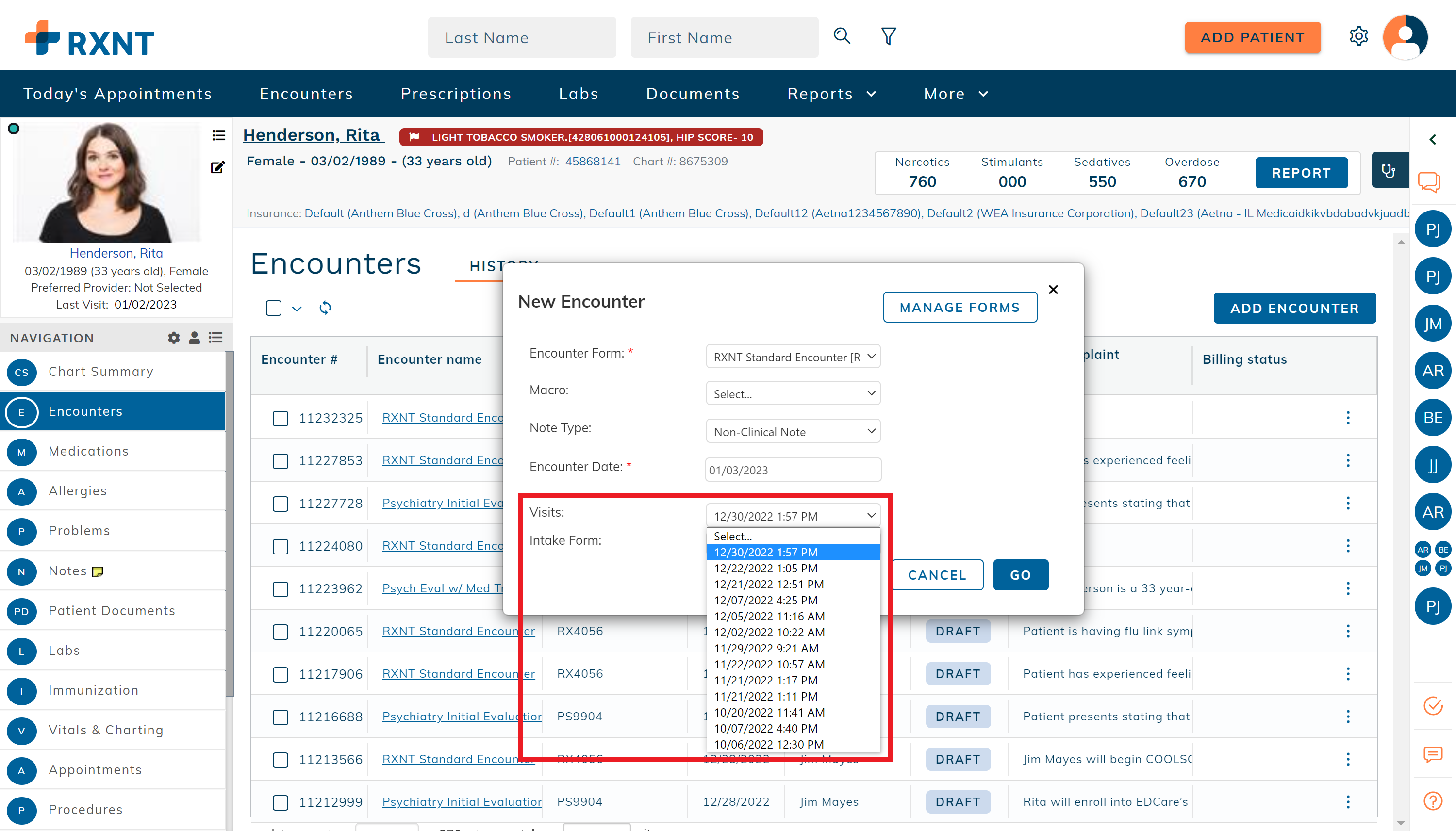Check encounter 11224080 checkbox

[281, 547]
